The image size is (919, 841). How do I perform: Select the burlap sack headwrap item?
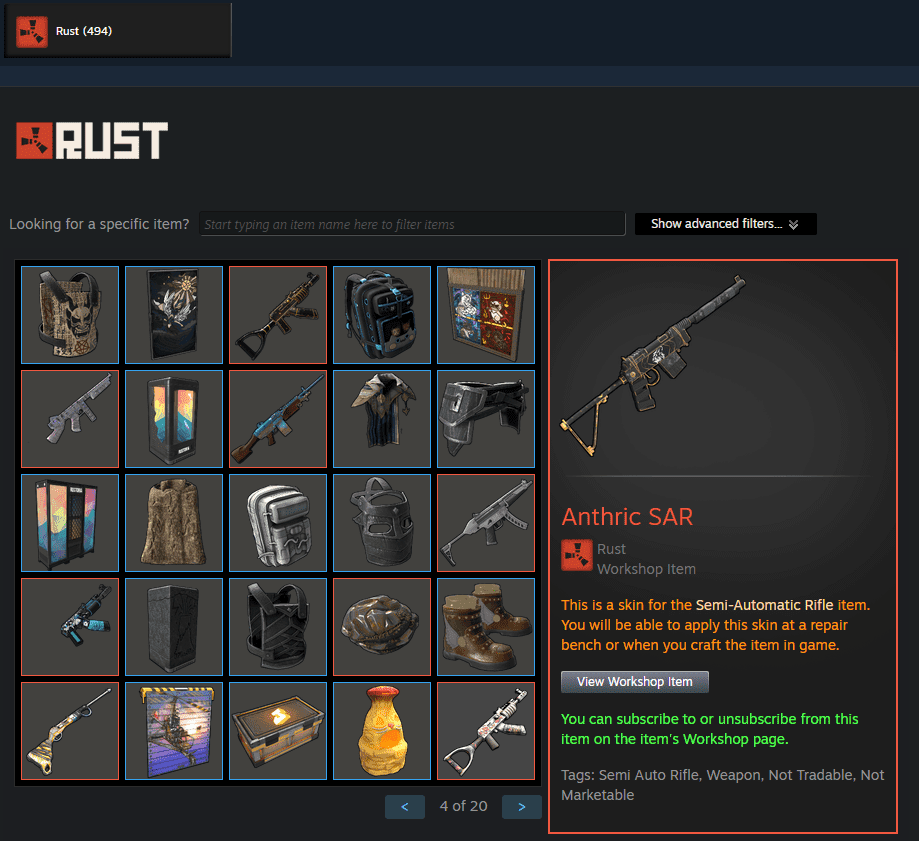coord(174,523)
